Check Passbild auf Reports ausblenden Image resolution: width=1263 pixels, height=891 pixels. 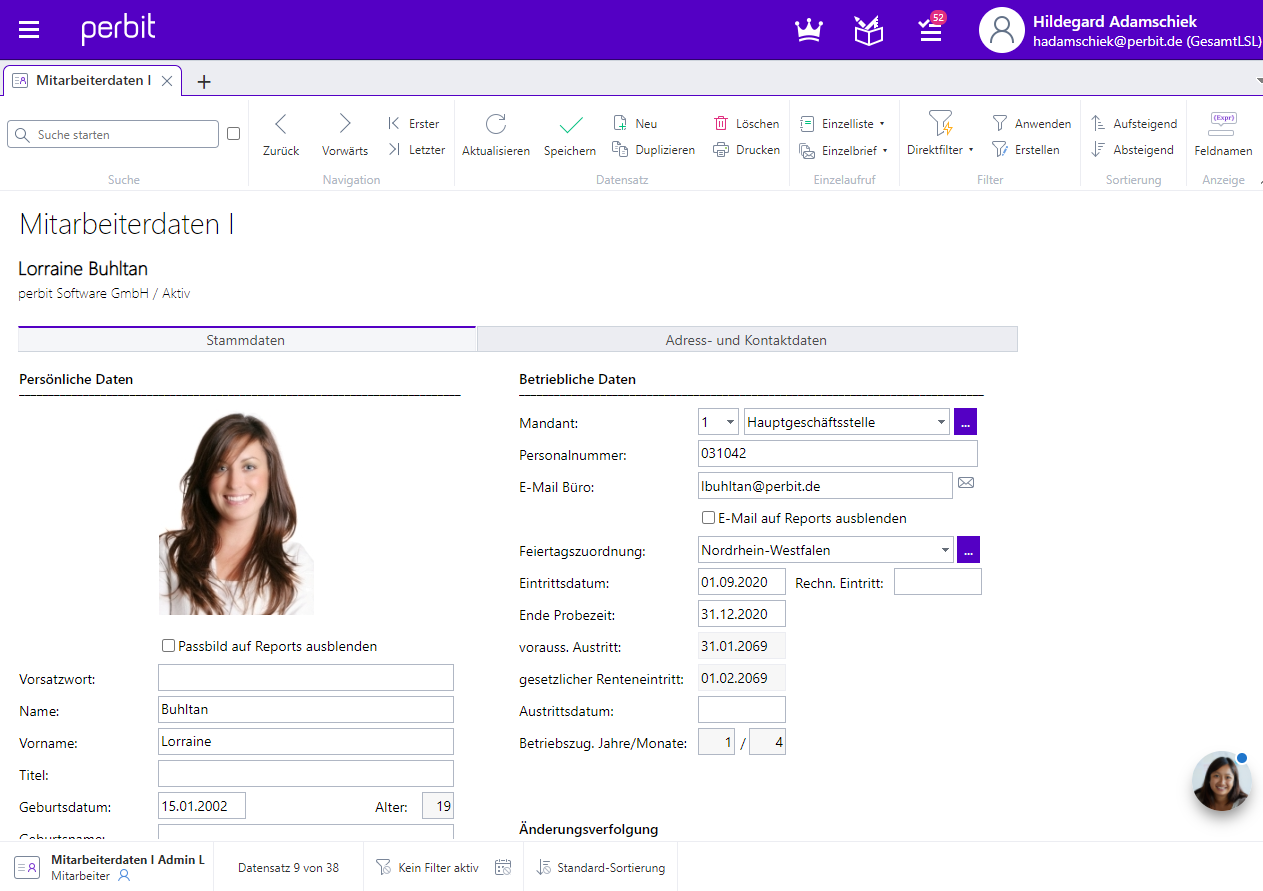168,646
